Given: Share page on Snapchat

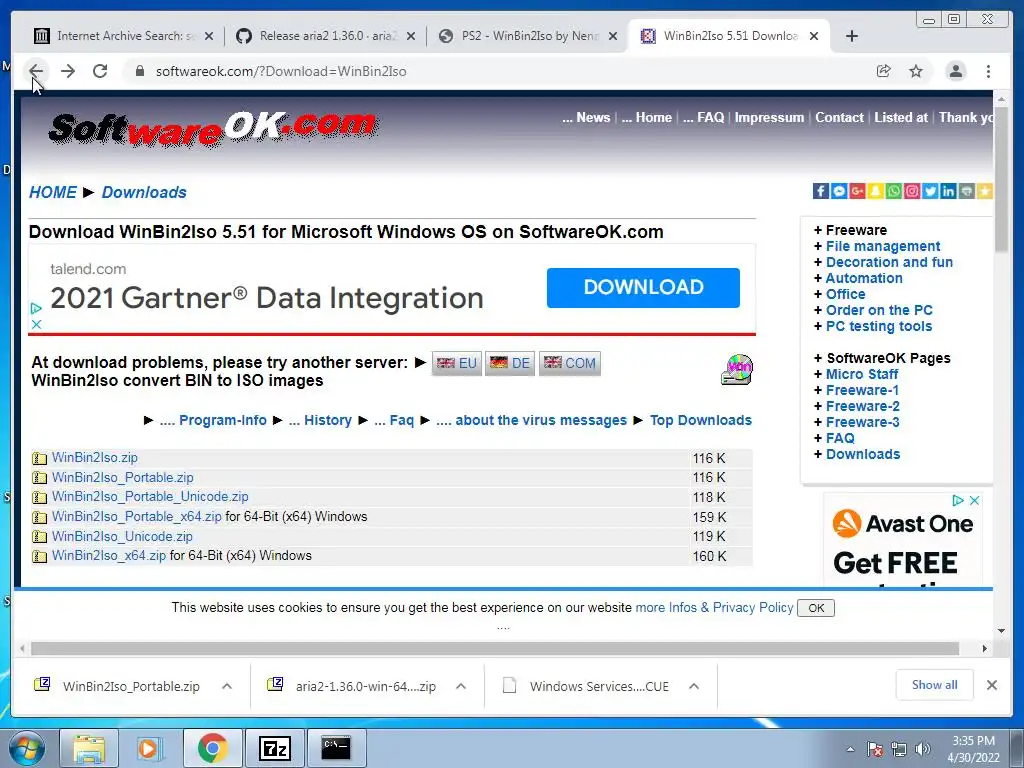Looking at the screenshot, I should (876, 191).
